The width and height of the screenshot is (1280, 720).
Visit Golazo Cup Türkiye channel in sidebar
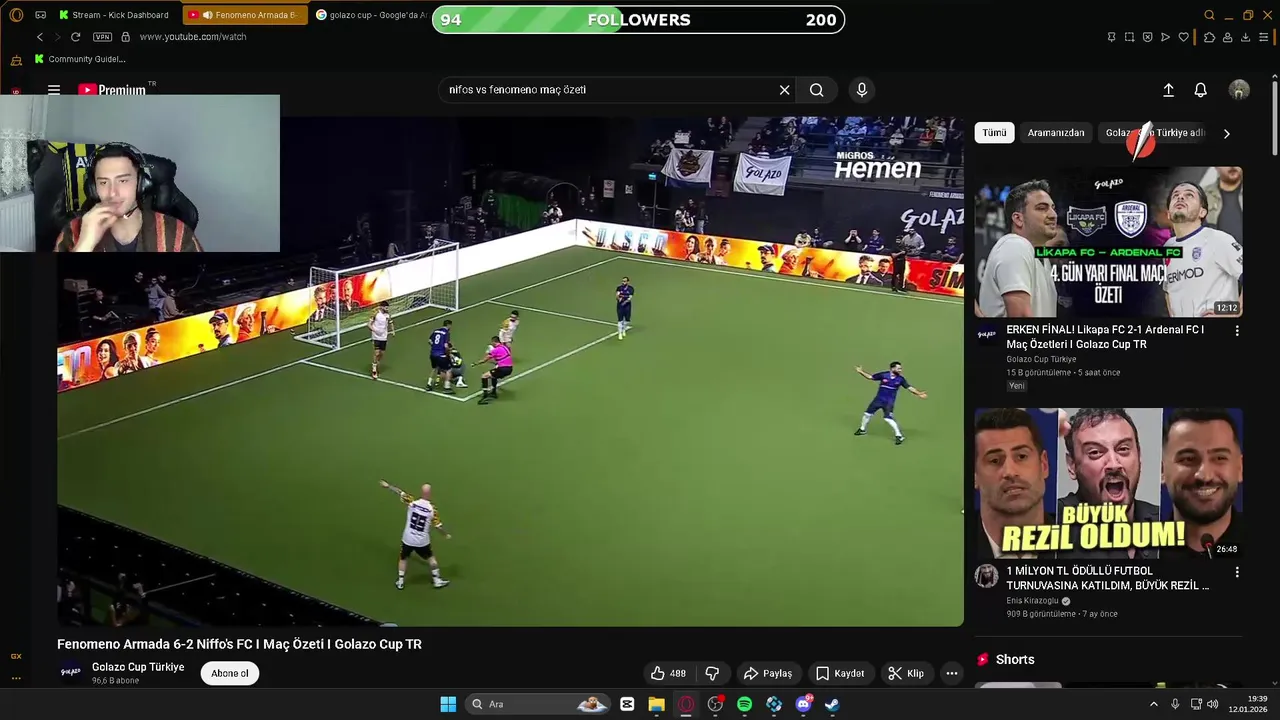[x=1041, y=359]
